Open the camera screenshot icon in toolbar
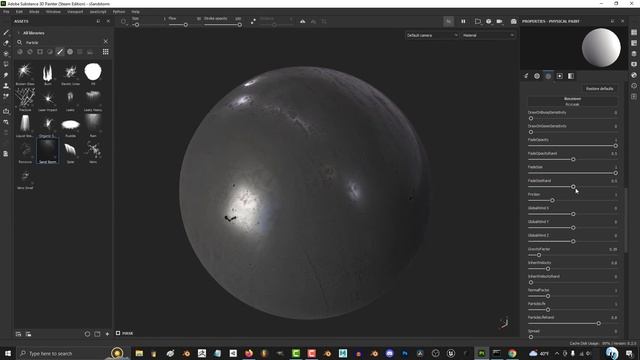Viewport: 640px width, 360px height. (x=513, y=21)
